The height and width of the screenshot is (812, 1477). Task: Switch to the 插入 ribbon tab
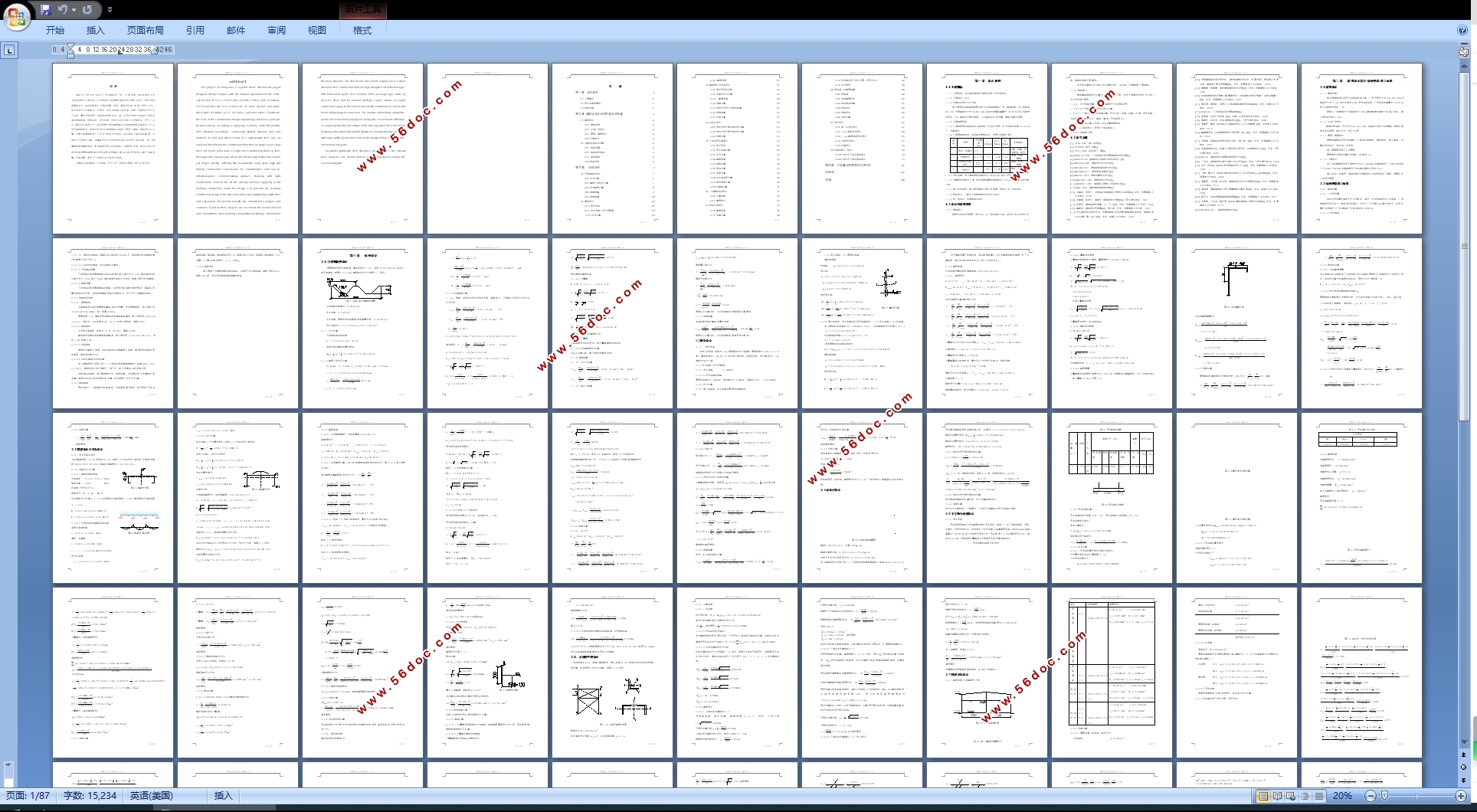pos(95,30)
